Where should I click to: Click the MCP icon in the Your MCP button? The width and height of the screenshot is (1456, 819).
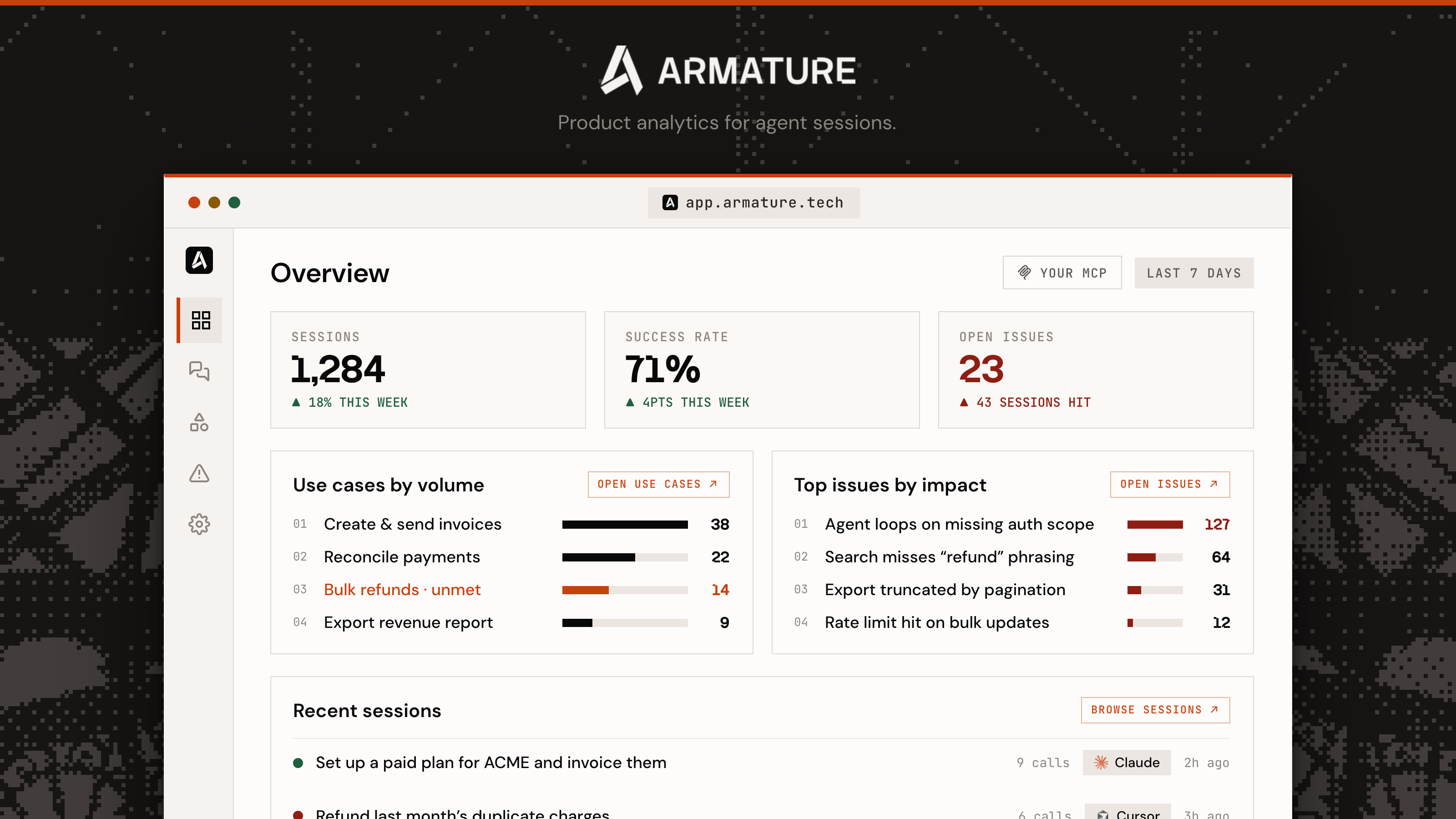click(x=1024, y=273)
